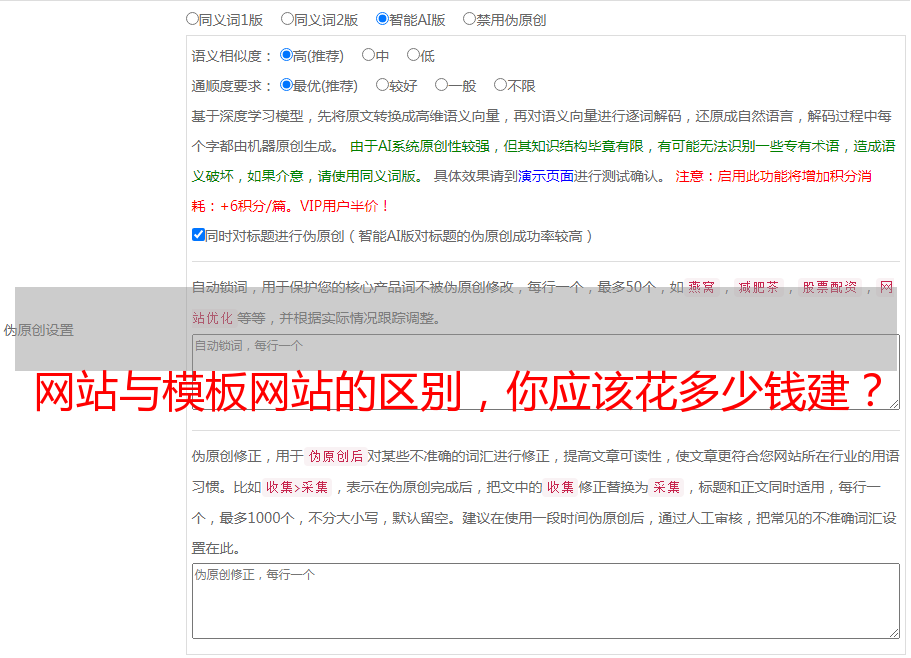This screenshot has width=911, height=658.
Task: Toggle 同时对标题进行伪原创 checkbox
Action: (198, 235)
